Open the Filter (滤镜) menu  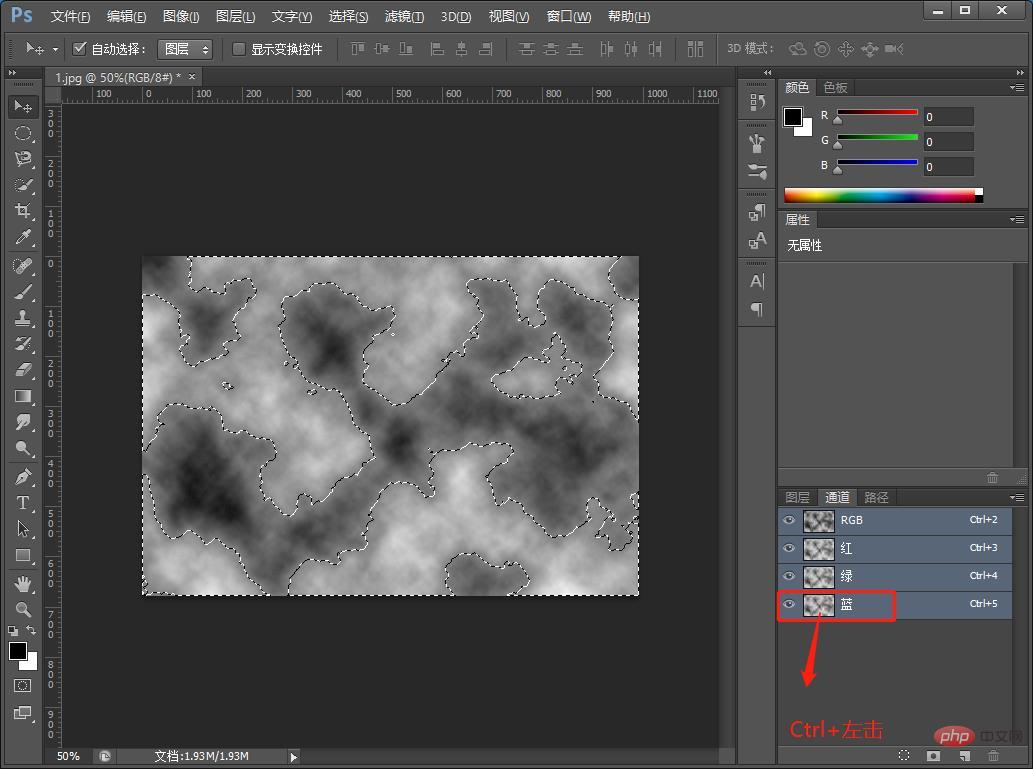click(404, 16)
